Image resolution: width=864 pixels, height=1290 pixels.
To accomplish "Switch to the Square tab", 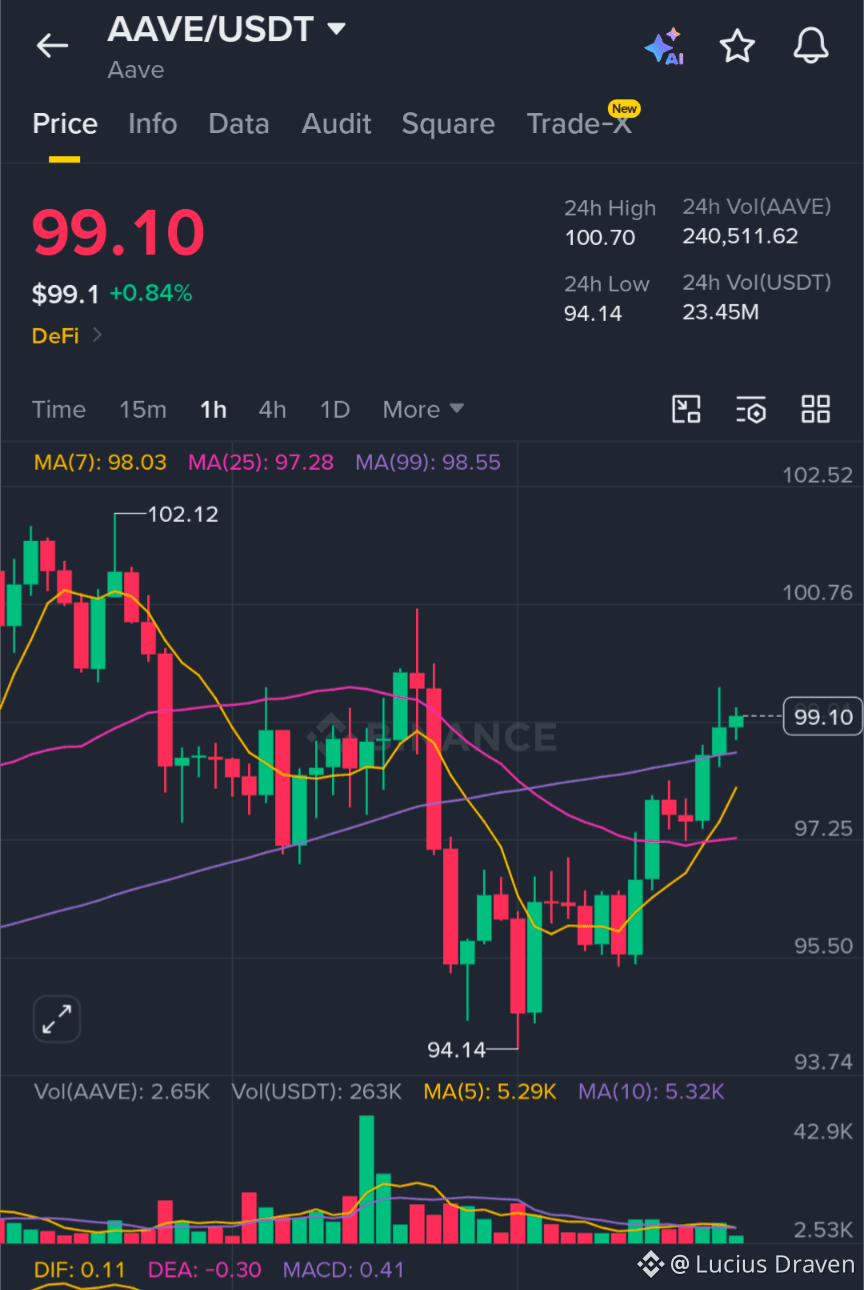I will (448, 124).
